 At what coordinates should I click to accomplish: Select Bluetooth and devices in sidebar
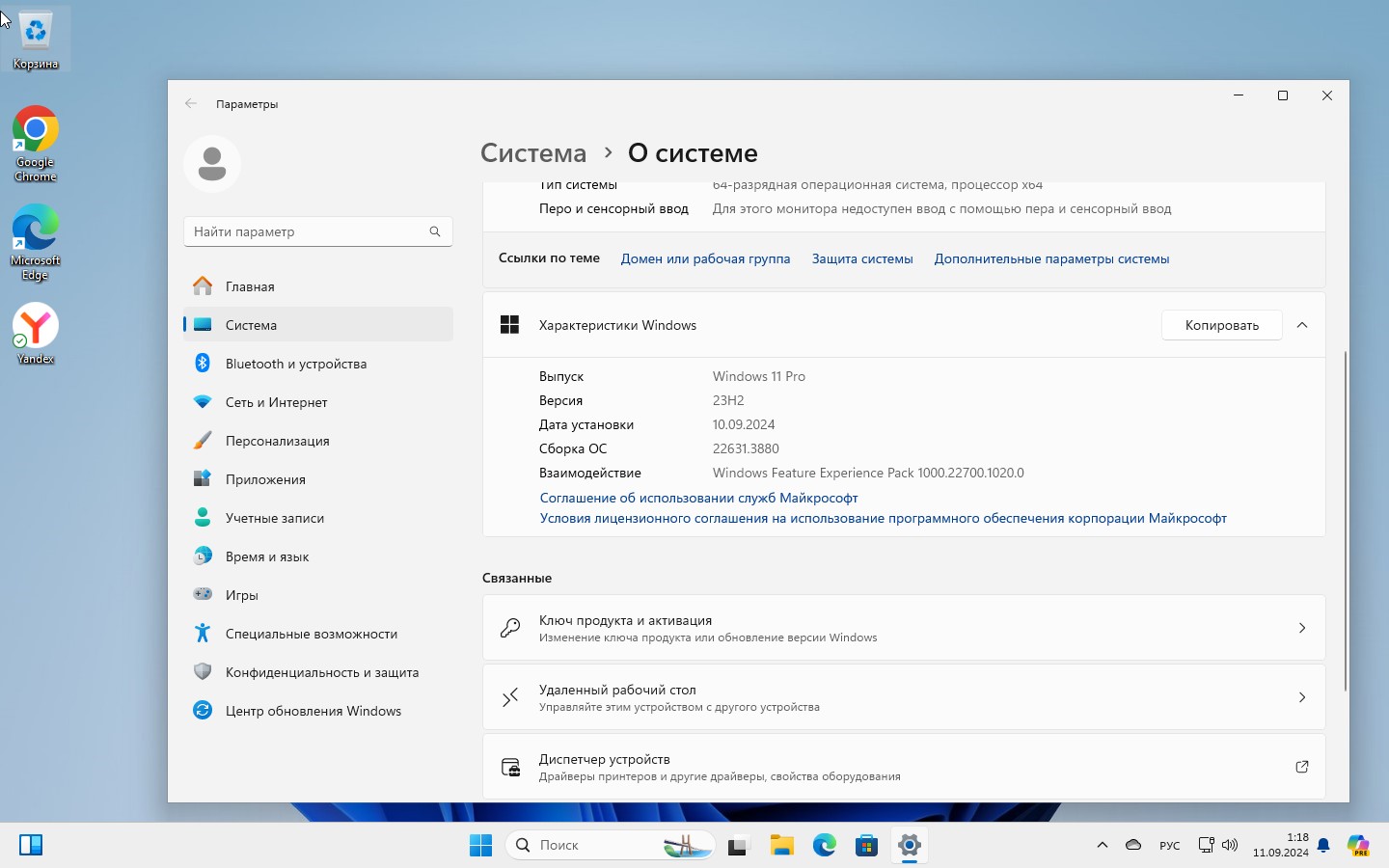tap(295, 364)
